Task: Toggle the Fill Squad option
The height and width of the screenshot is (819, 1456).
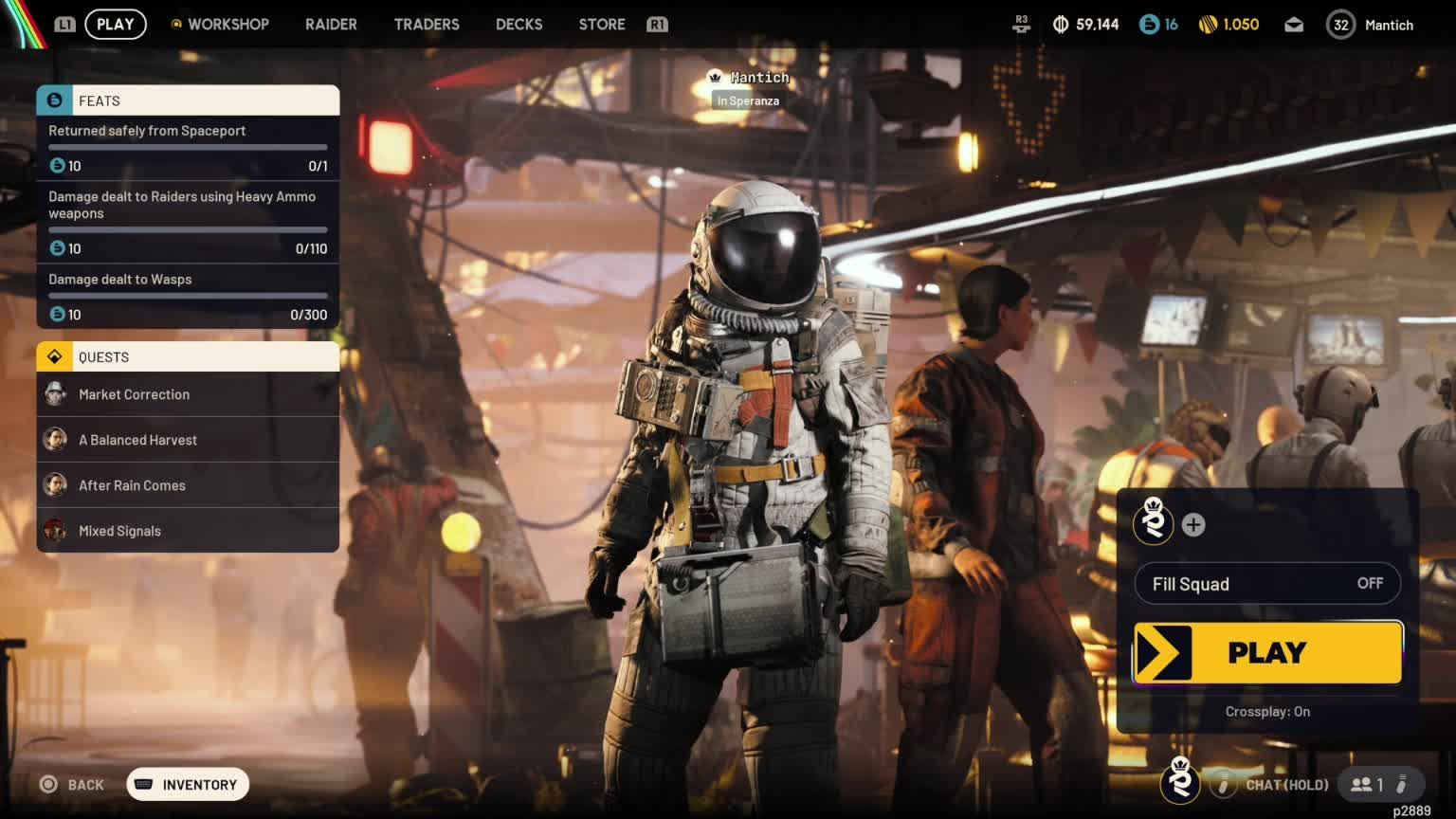Action: pos(1267,584)
